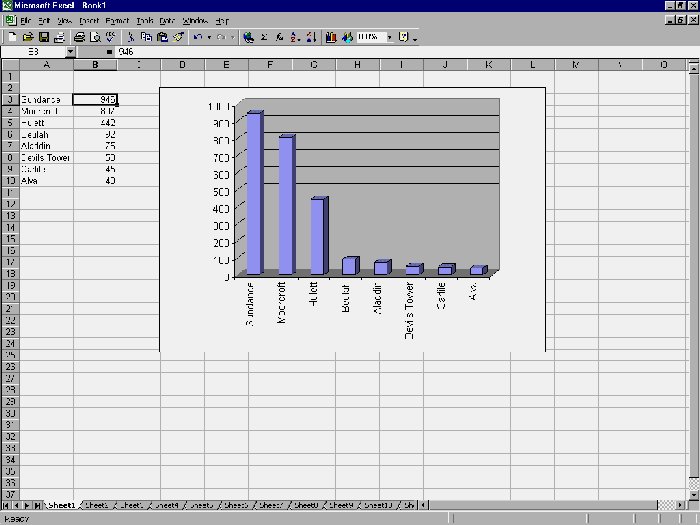Click the AutoSum sigma icon
Image resolution: width=700 pixels, height=525 pixels.
coord(264,37)
